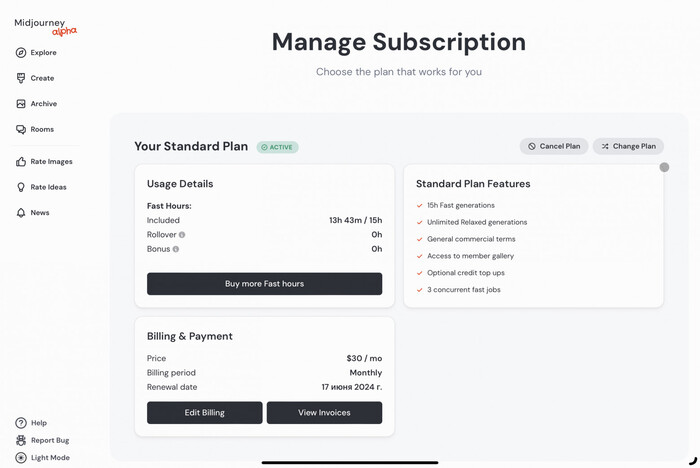
Task: Click the Rate Images thumbs-up icon
Action: coord(21,162)
